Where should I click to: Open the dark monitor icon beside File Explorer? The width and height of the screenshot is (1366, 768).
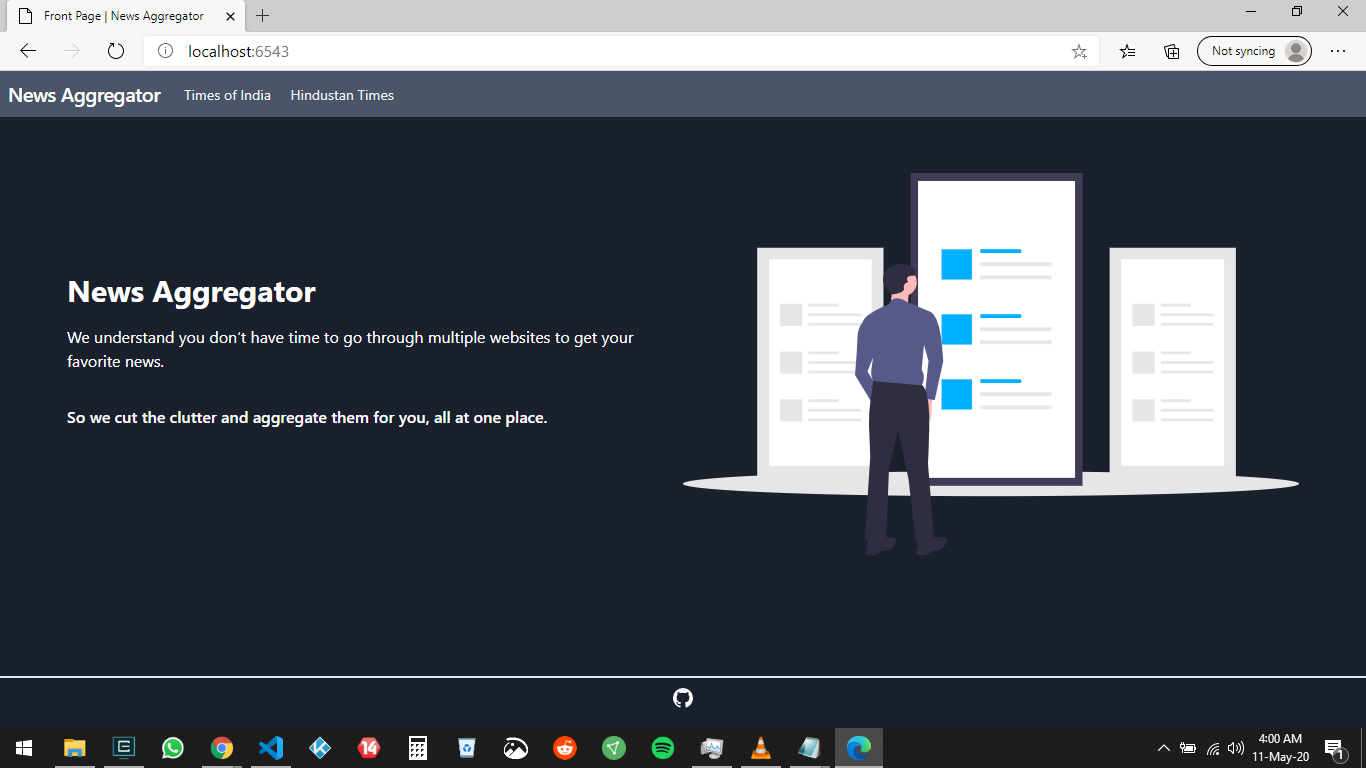pos(124,748)
